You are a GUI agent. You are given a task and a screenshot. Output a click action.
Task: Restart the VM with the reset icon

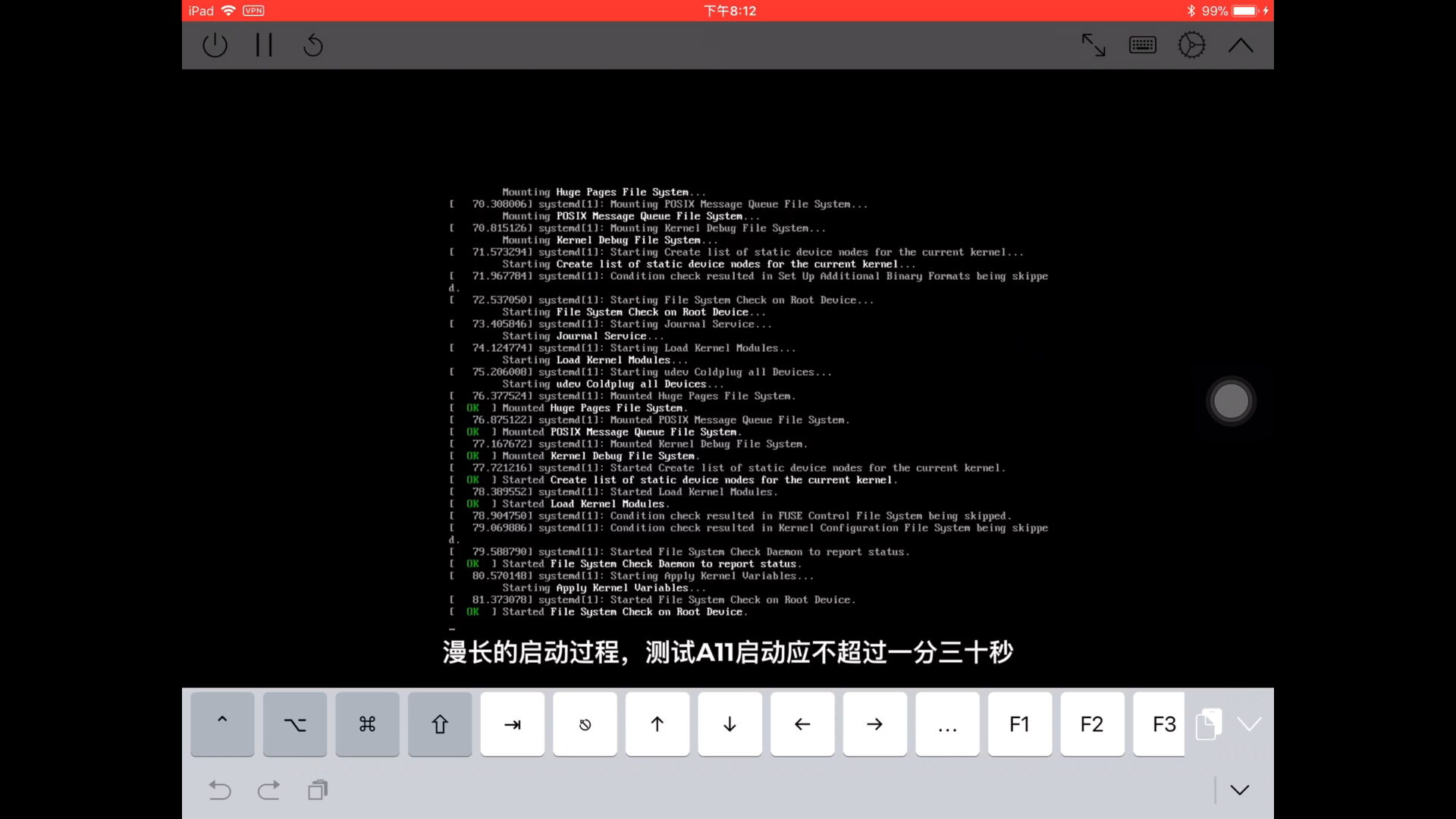(x=313, y=45)
